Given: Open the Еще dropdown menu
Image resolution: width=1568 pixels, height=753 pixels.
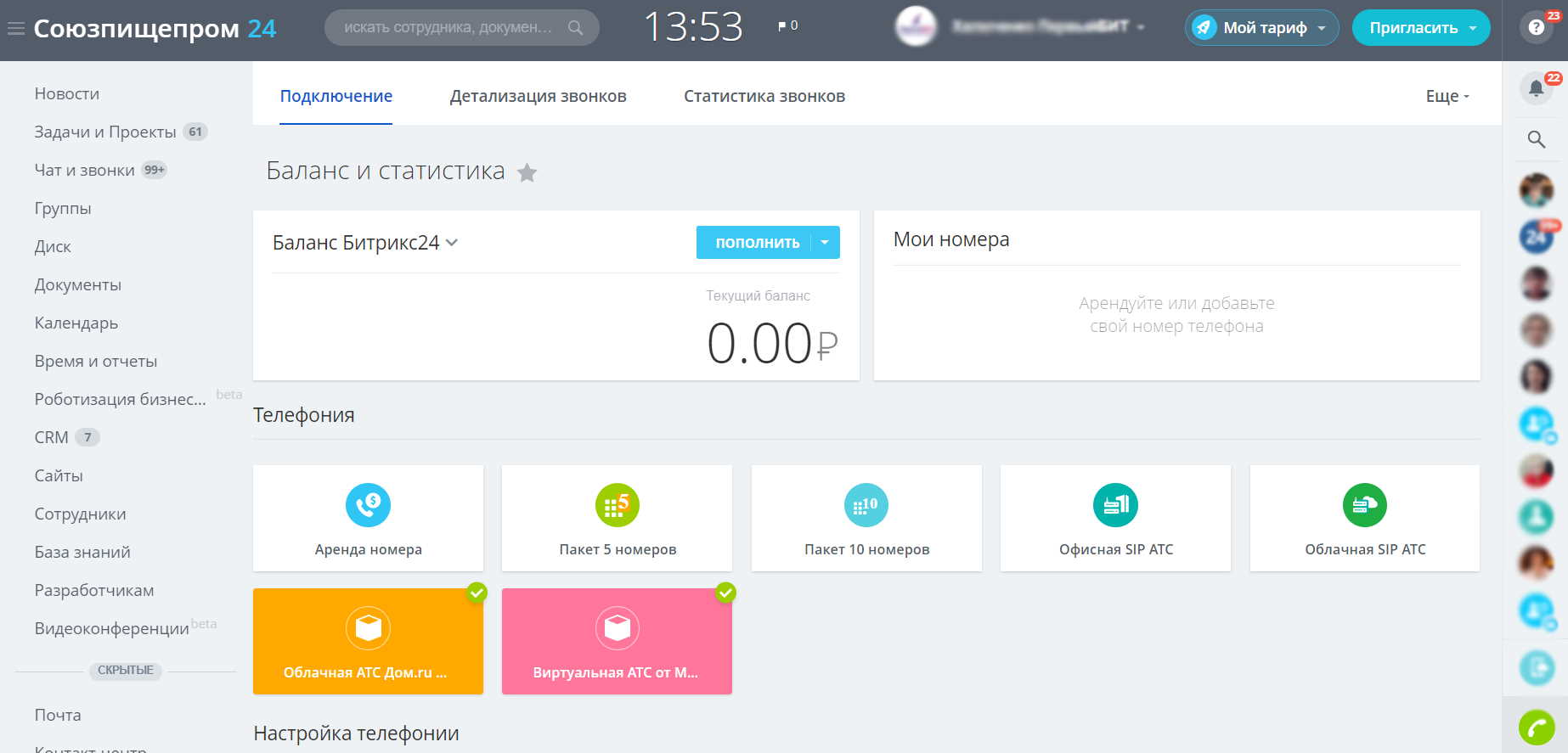Looking at the screenshot, I should (1447, 97).
